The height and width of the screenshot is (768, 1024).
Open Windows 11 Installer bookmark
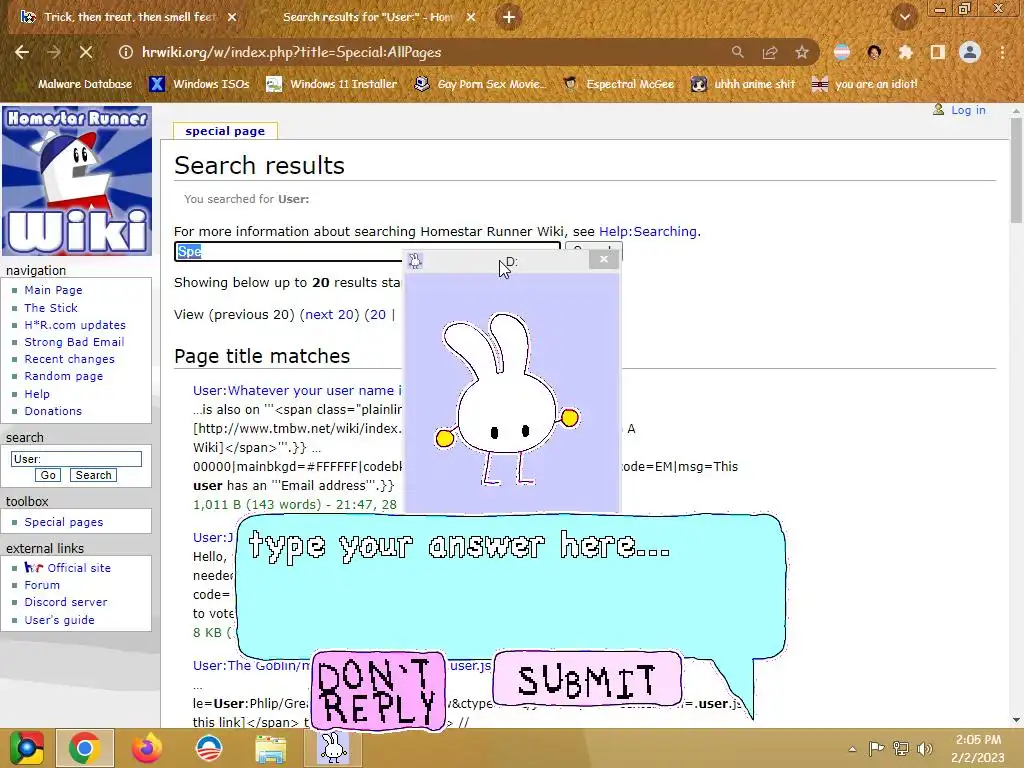331,84
